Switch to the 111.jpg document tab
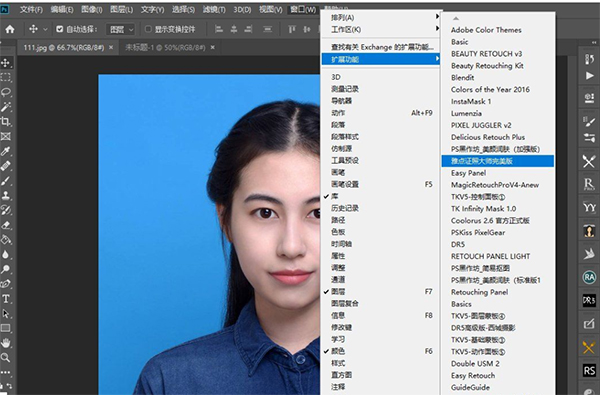This screenshot has height=395, width=600. pyautogui.click(x=64, y=47)
